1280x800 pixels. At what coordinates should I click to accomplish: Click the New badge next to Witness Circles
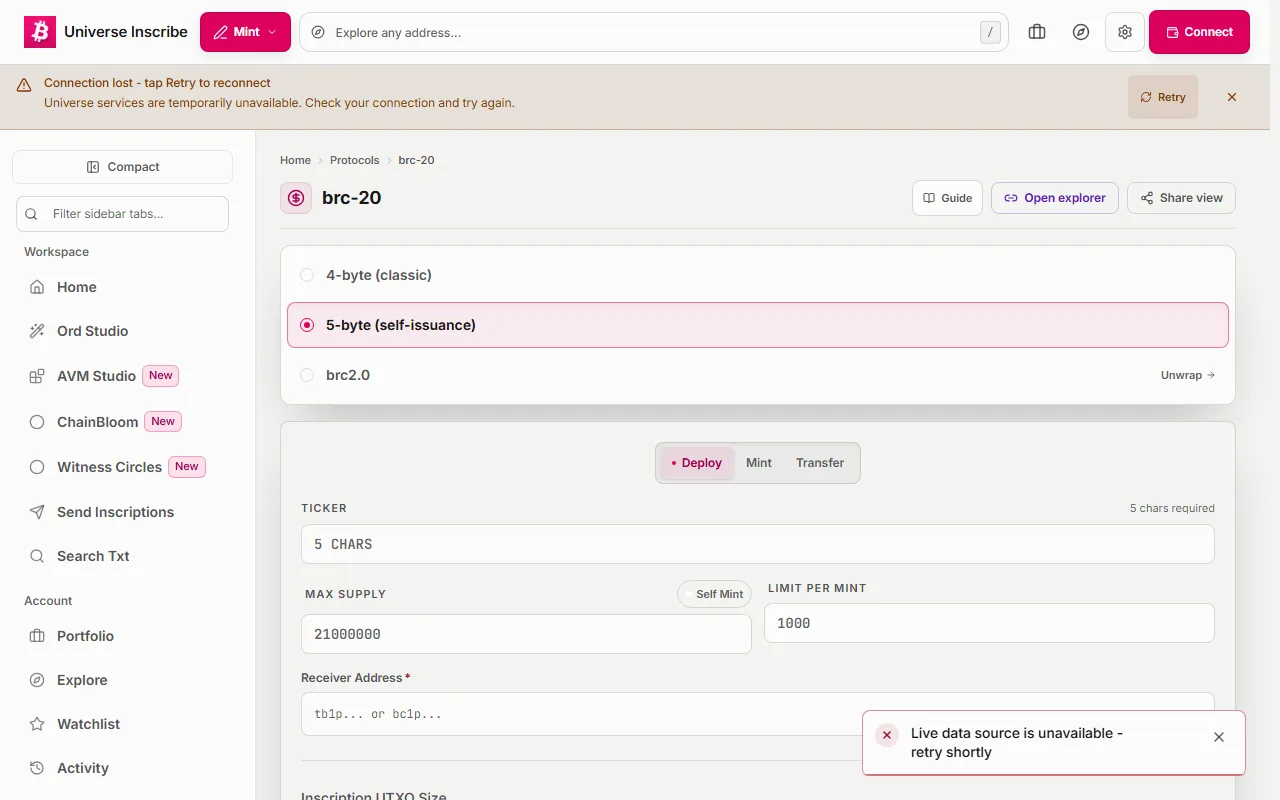click(x=187, y=467)
